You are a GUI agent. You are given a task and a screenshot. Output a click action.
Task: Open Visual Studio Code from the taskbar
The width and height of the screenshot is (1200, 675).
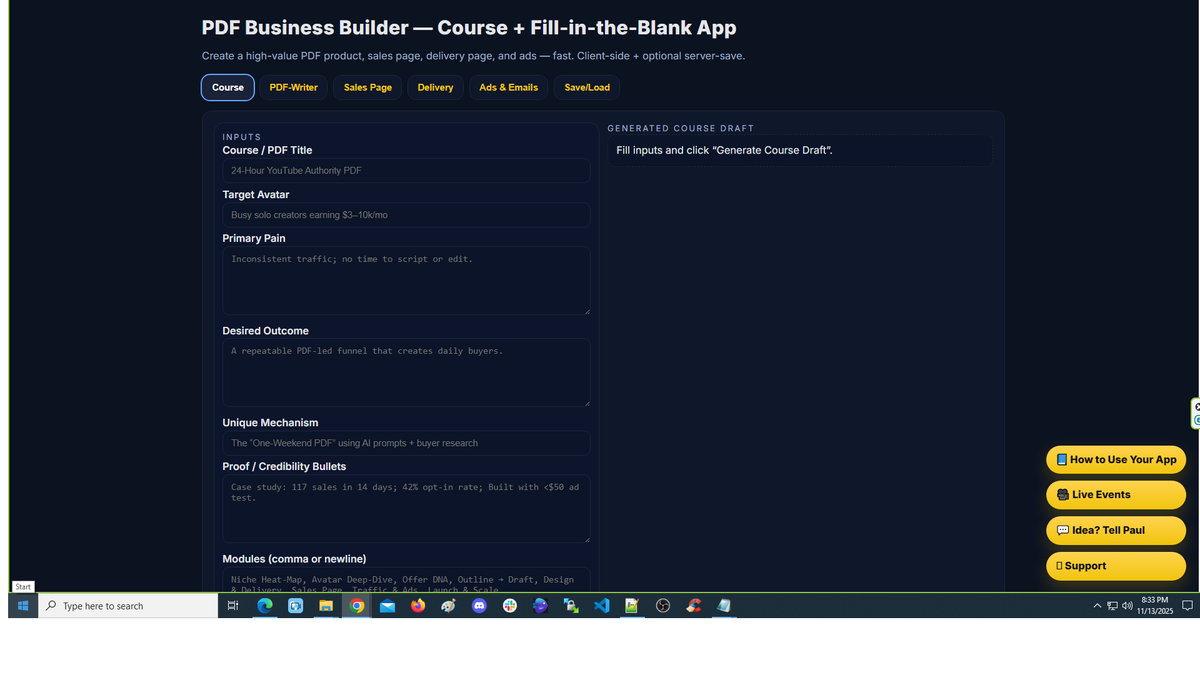click(x=601, y=606)
